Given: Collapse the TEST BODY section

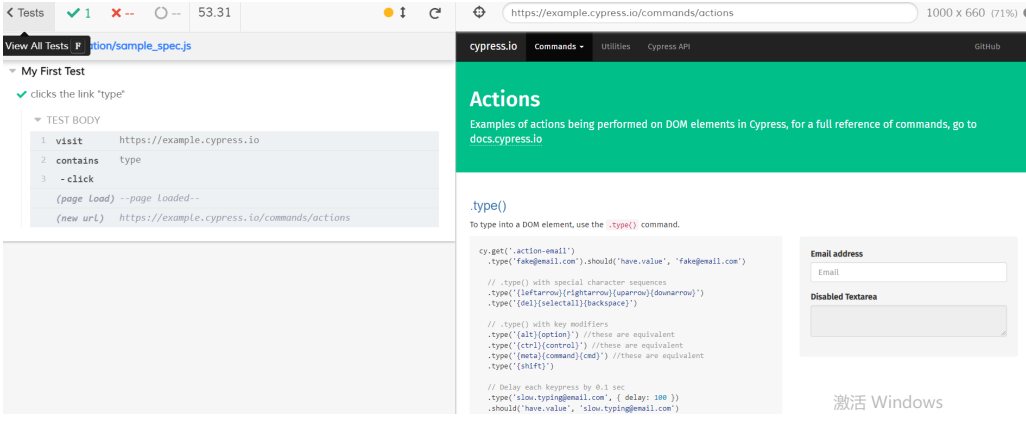Looking at the screenshot, I should [x=38, y=120].
